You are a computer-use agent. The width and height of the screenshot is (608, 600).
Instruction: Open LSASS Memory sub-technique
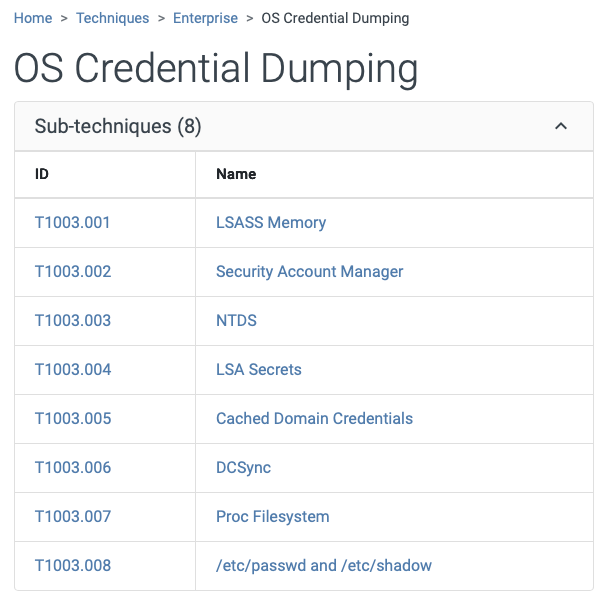pos(271,222)
